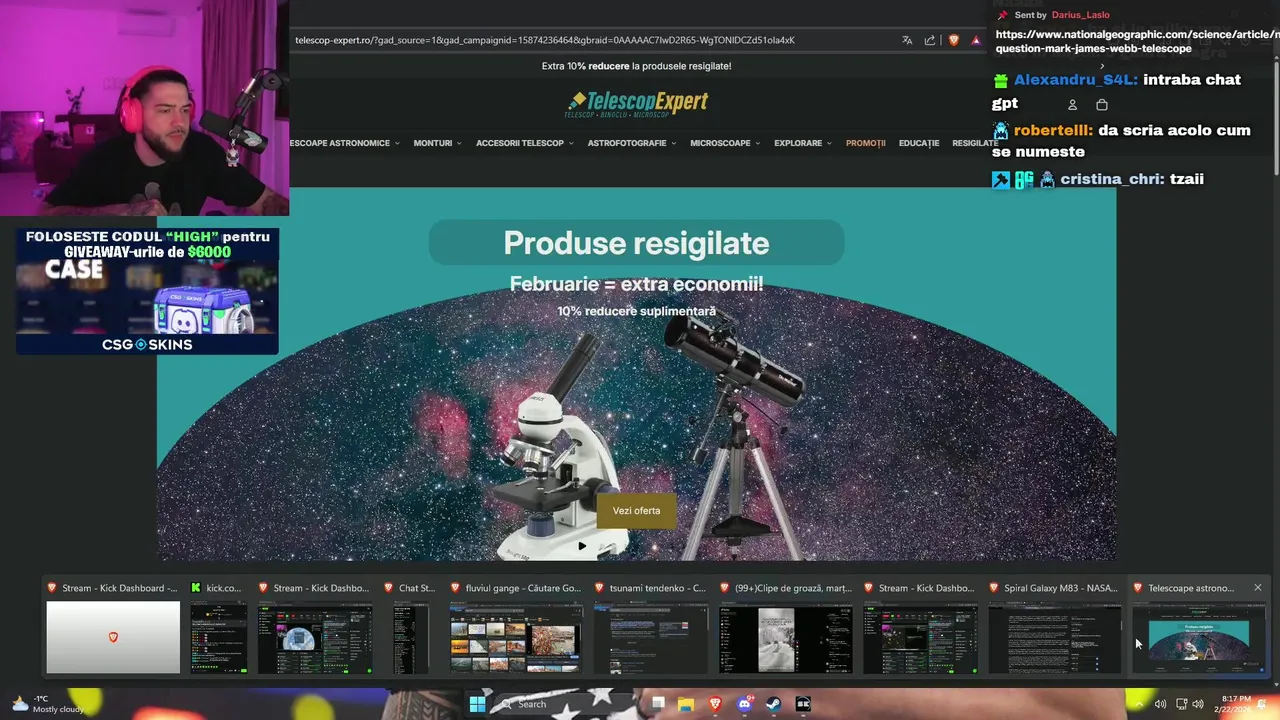Click the 10% reducere suplimentară text
Screen dimensions: 1280x720
[x=636, y=311]
